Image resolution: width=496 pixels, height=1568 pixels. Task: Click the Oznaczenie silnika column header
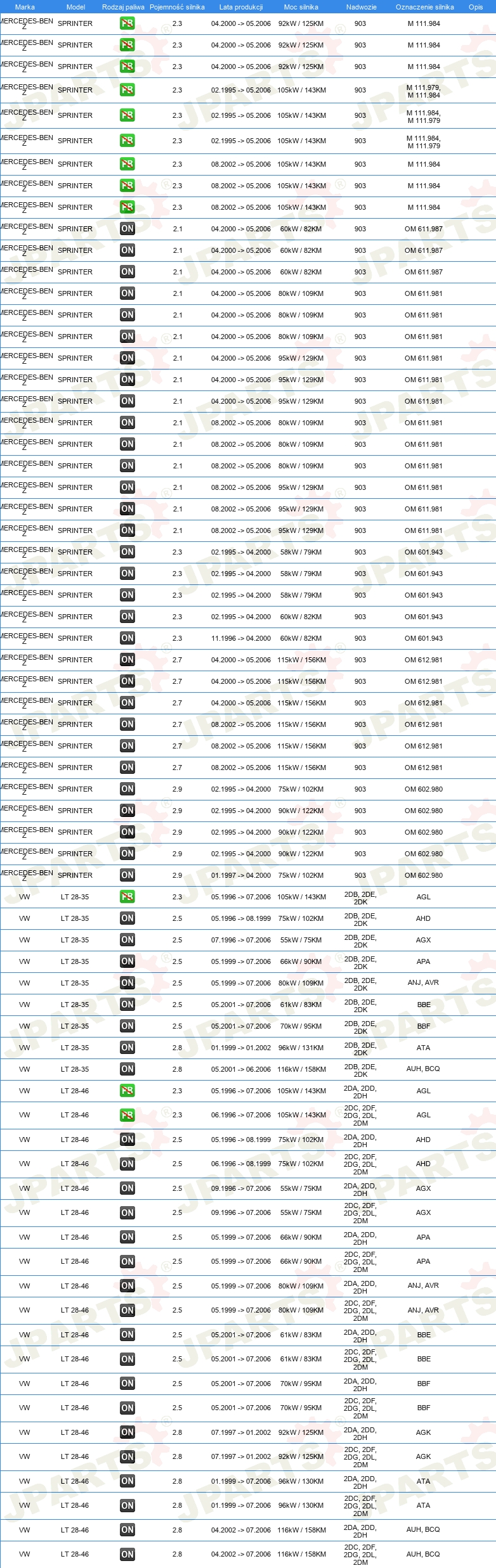(424, 7)
